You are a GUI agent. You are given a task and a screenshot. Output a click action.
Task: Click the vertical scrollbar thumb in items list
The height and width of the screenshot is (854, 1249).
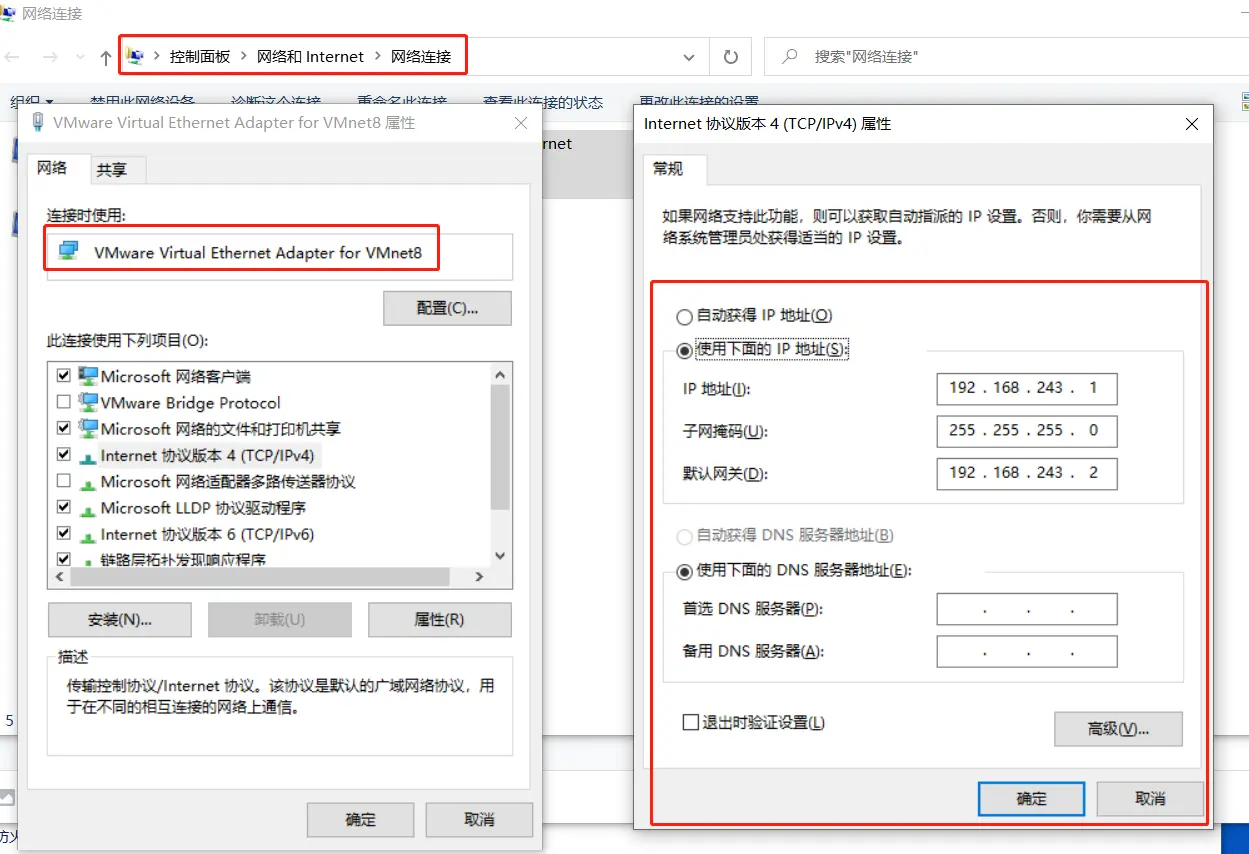[x=501, y=447]
